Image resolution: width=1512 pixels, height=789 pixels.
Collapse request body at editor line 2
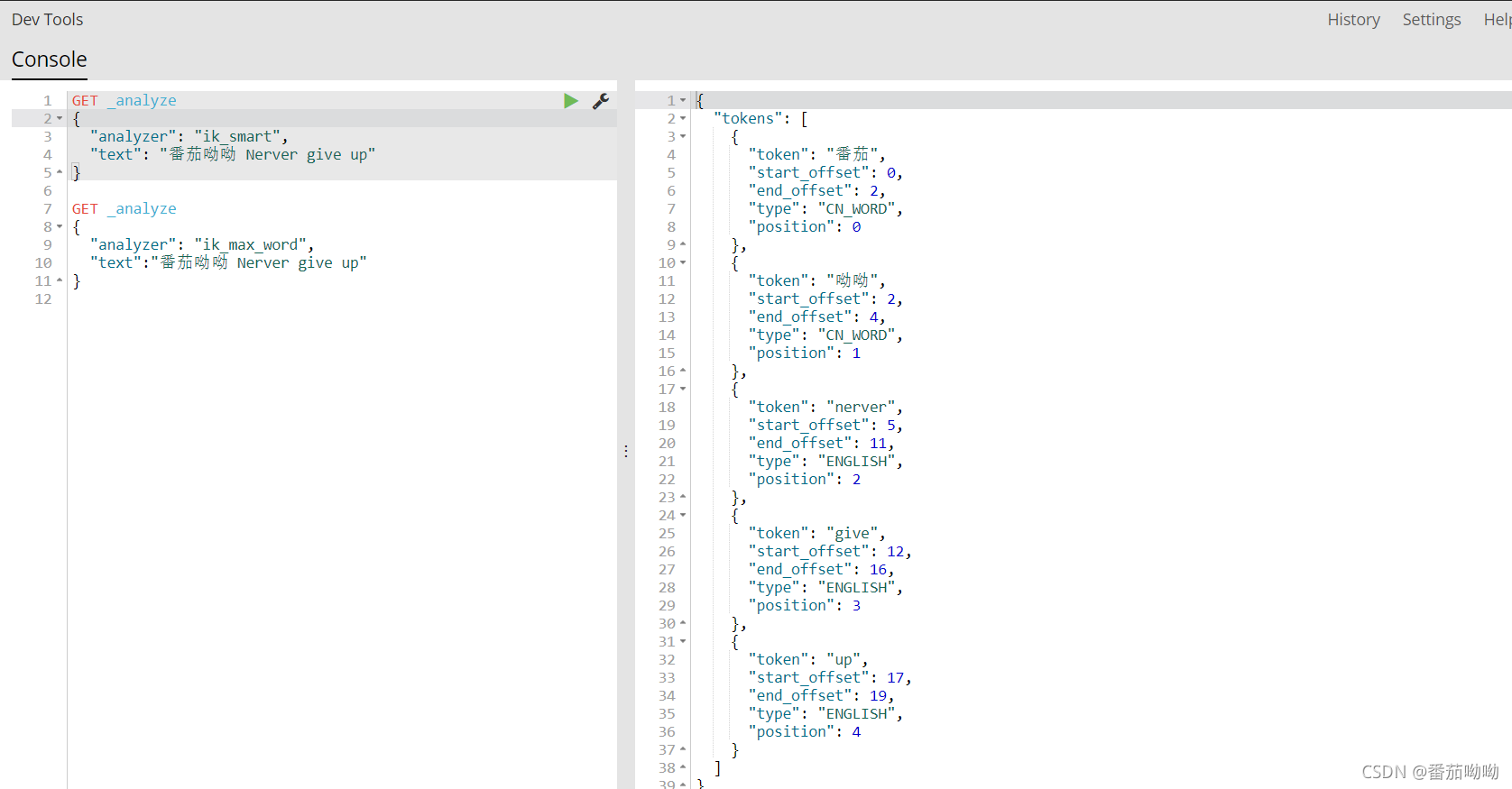click(x=60, y=118)
